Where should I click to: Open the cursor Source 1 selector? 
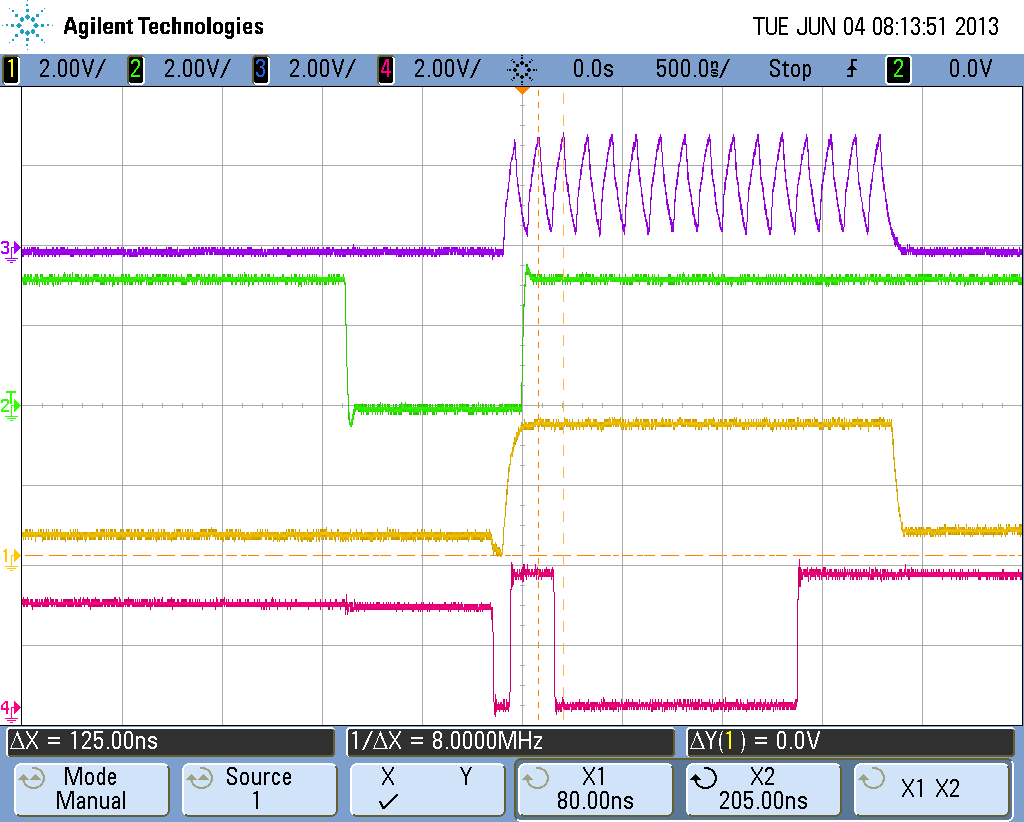point(259,789)
